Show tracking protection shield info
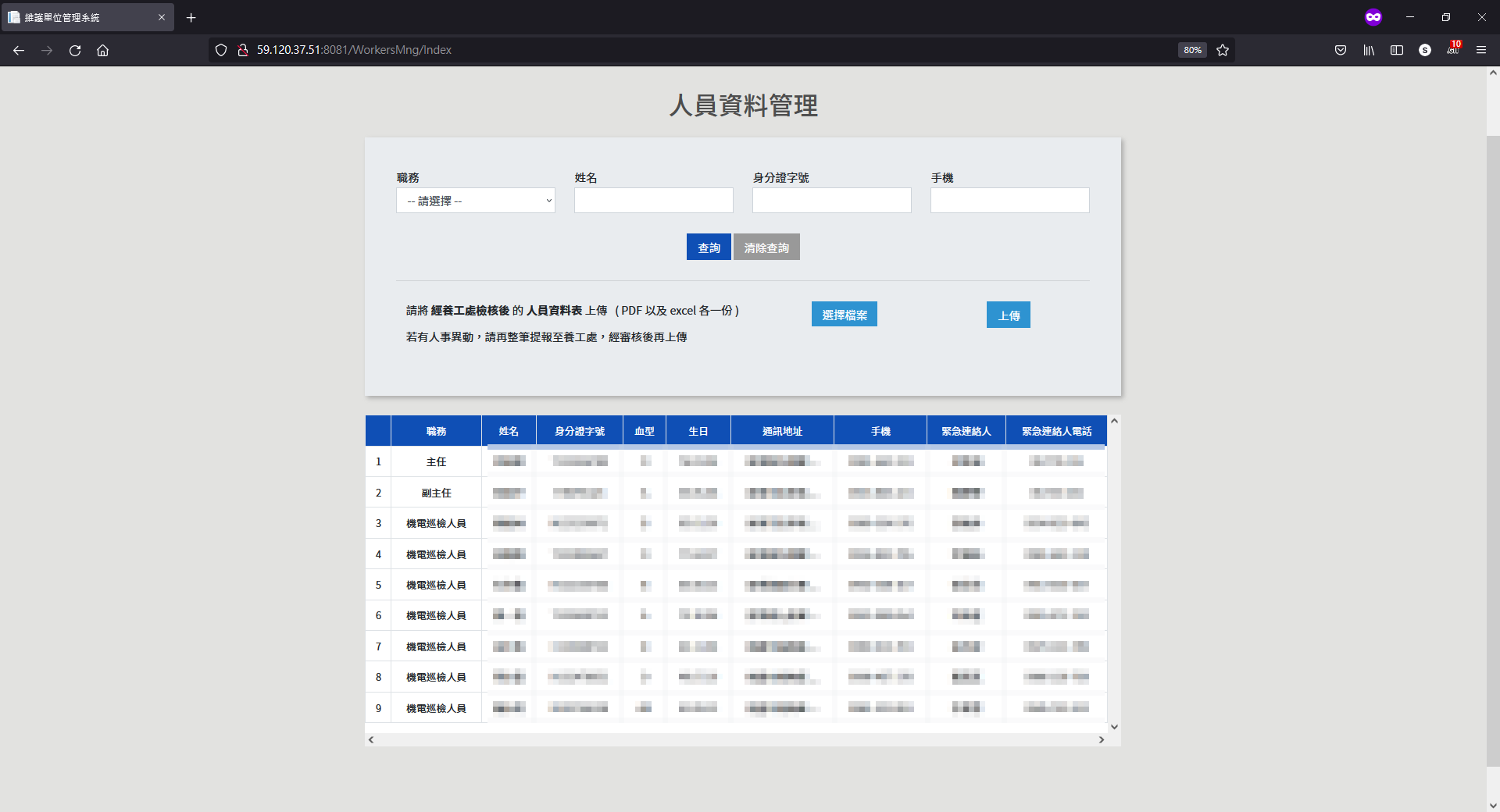Viewport: 1500px width, 812px height. pos(221,50)
